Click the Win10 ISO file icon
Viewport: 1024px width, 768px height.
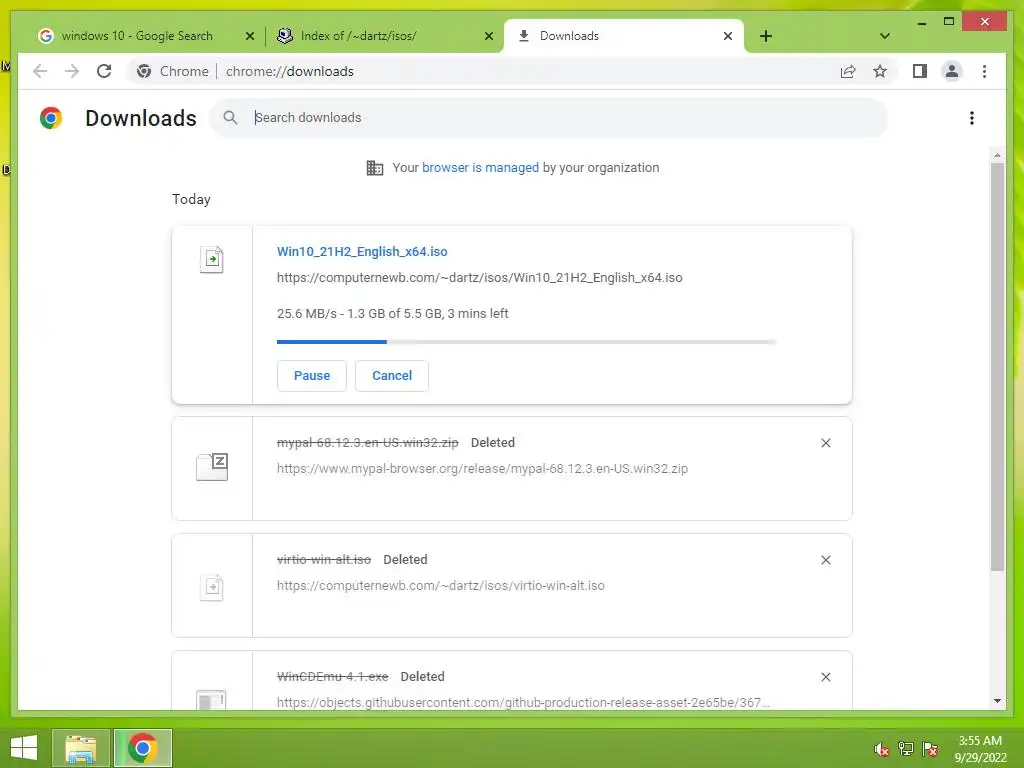pos(212,259)
